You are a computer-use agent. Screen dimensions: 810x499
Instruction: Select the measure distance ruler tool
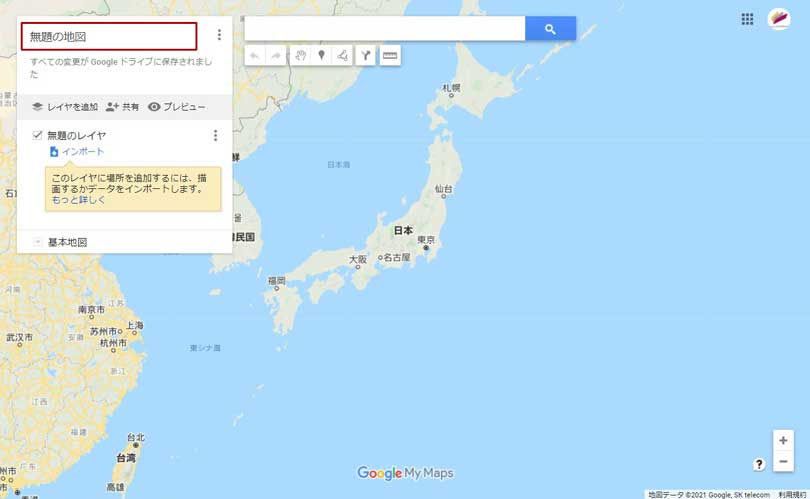(x=390, y=55)
